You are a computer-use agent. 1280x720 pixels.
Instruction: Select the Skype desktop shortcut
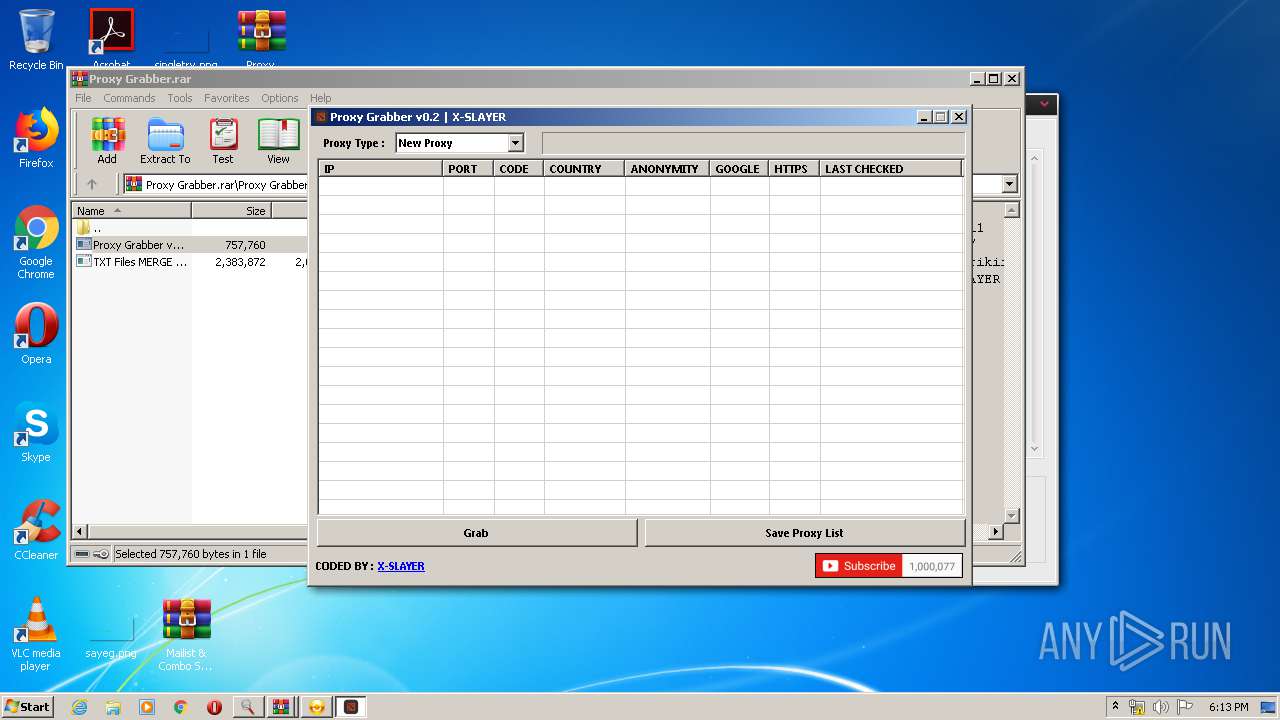point(36,432)
